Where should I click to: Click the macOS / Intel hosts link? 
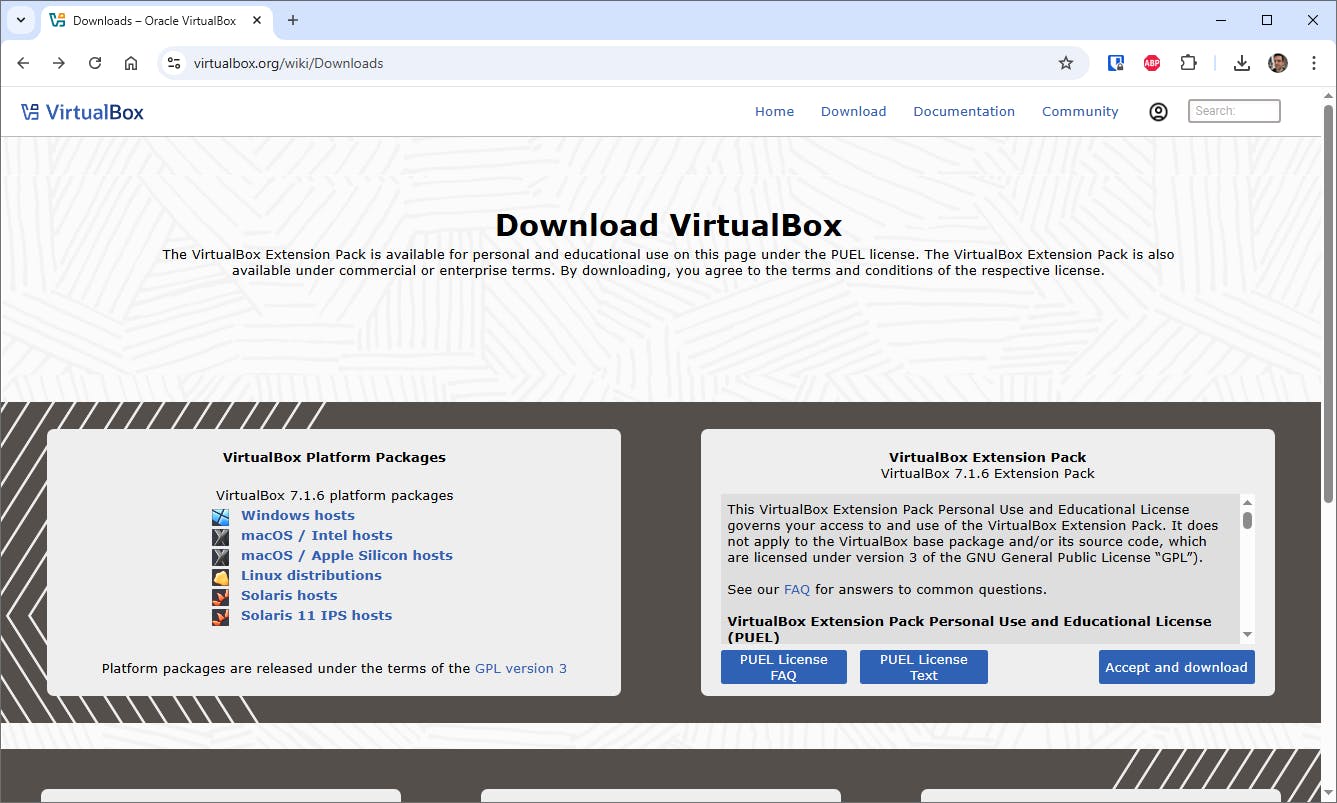(317, 536)
